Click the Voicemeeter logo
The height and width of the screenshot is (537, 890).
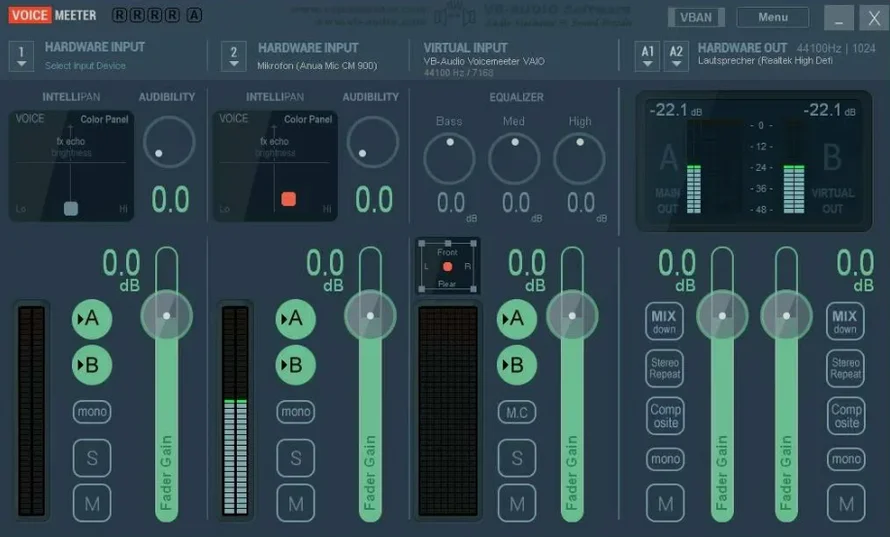point(52,15)
